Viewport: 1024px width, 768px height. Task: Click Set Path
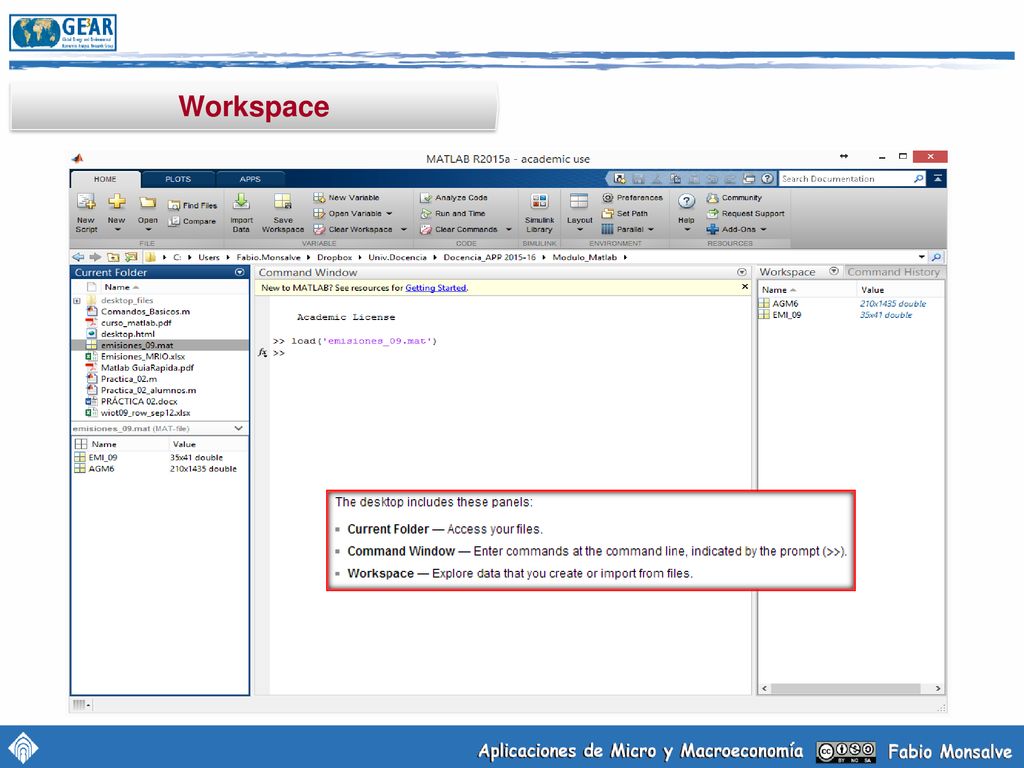point(625,214)
